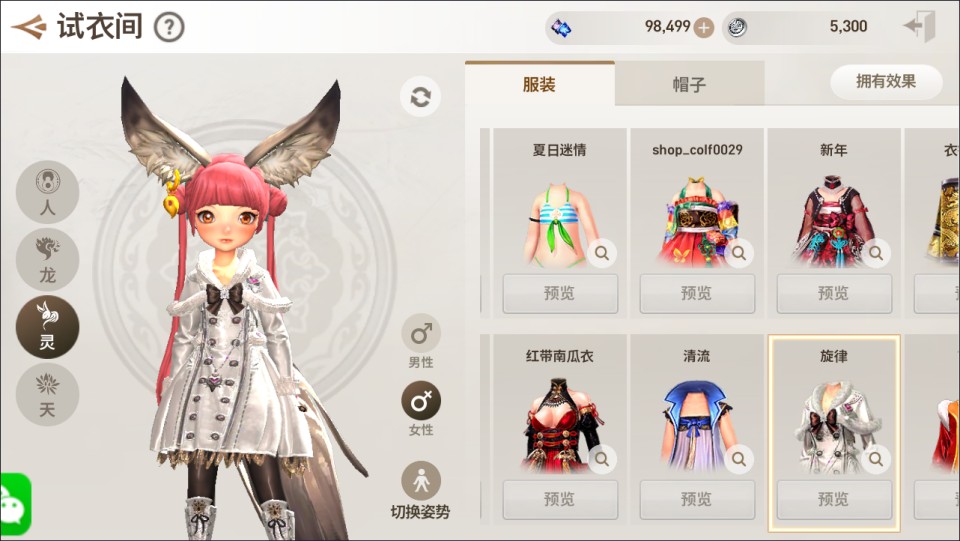The image size is (960, 541).
Task: Open the green chat bubble icon
Action: tap(13, 504)
